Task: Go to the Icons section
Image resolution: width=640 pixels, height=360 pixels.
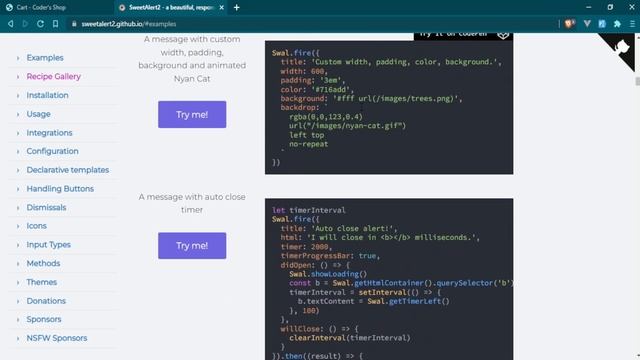Action: [36, 226]
